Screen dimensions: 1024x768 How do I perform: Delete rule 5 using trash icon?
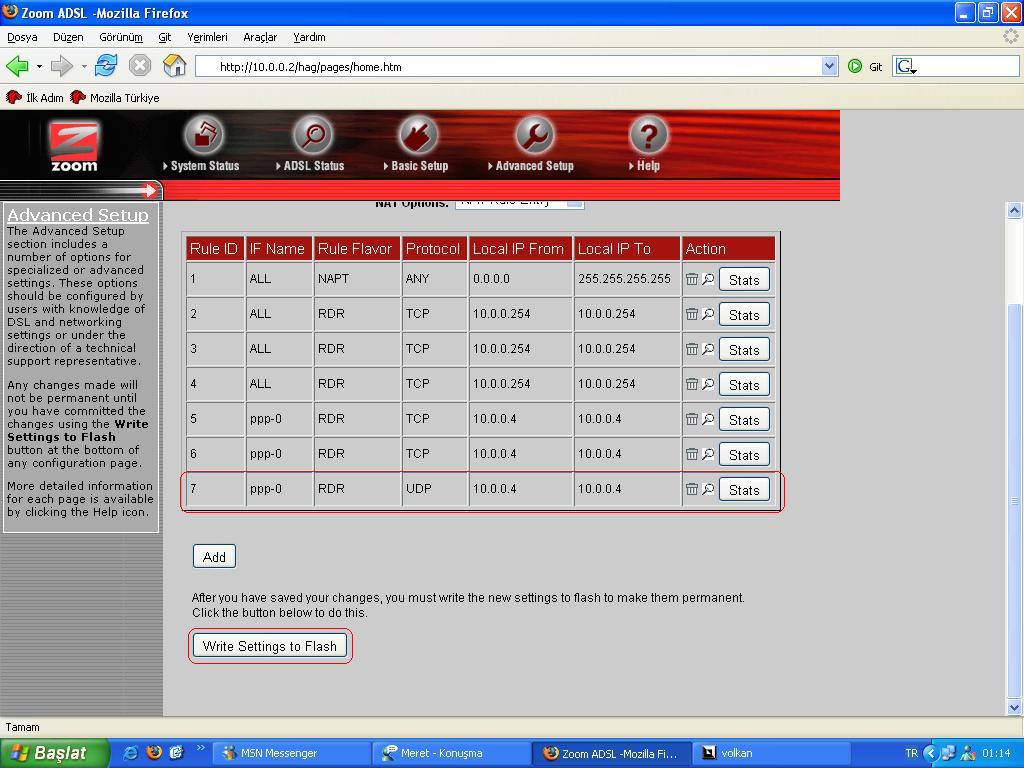[692, 419]
